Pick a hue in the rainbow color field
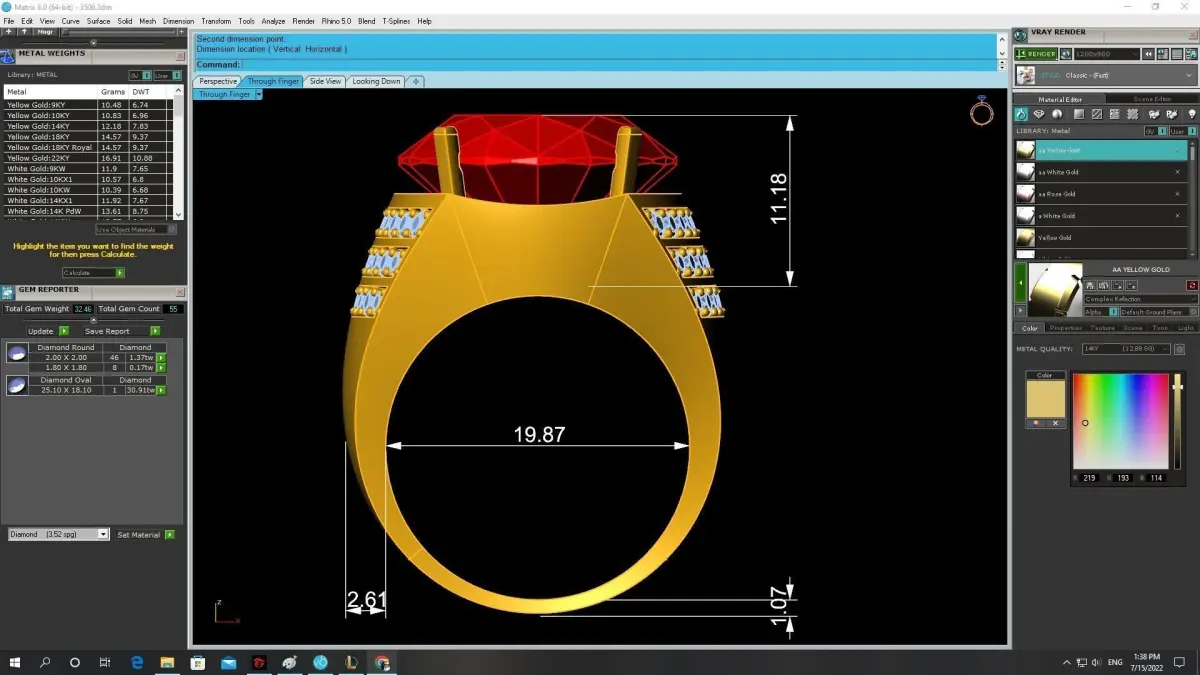 click(x=1120, y=421)
